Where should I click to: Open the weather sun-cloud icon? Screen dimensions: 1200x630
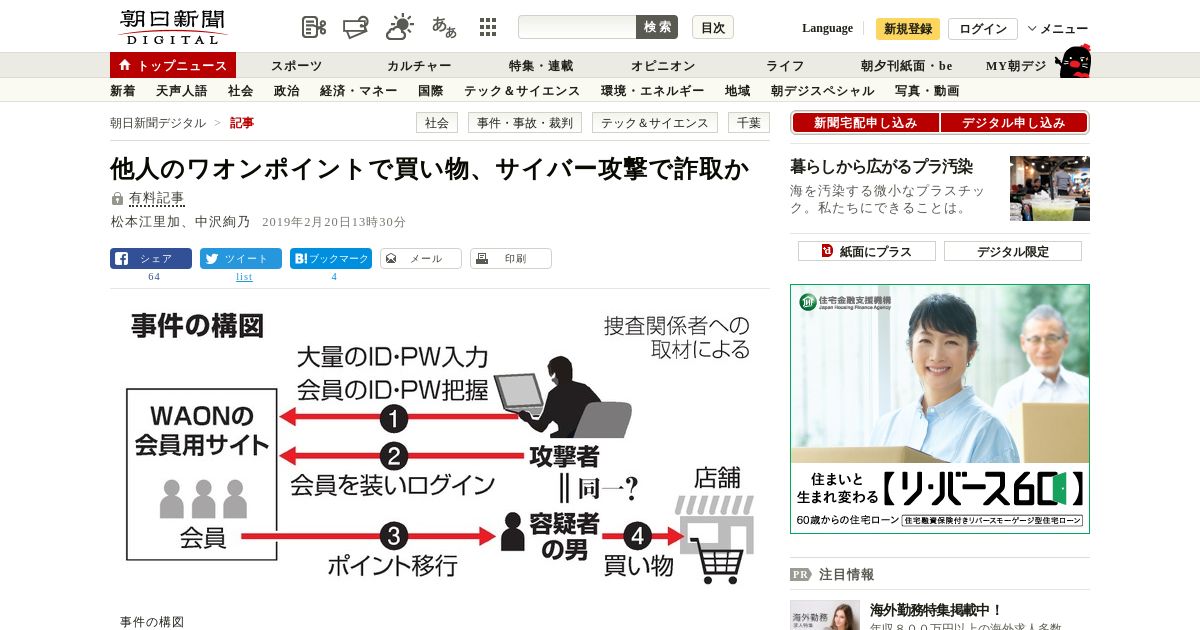[x=400, y=27]
